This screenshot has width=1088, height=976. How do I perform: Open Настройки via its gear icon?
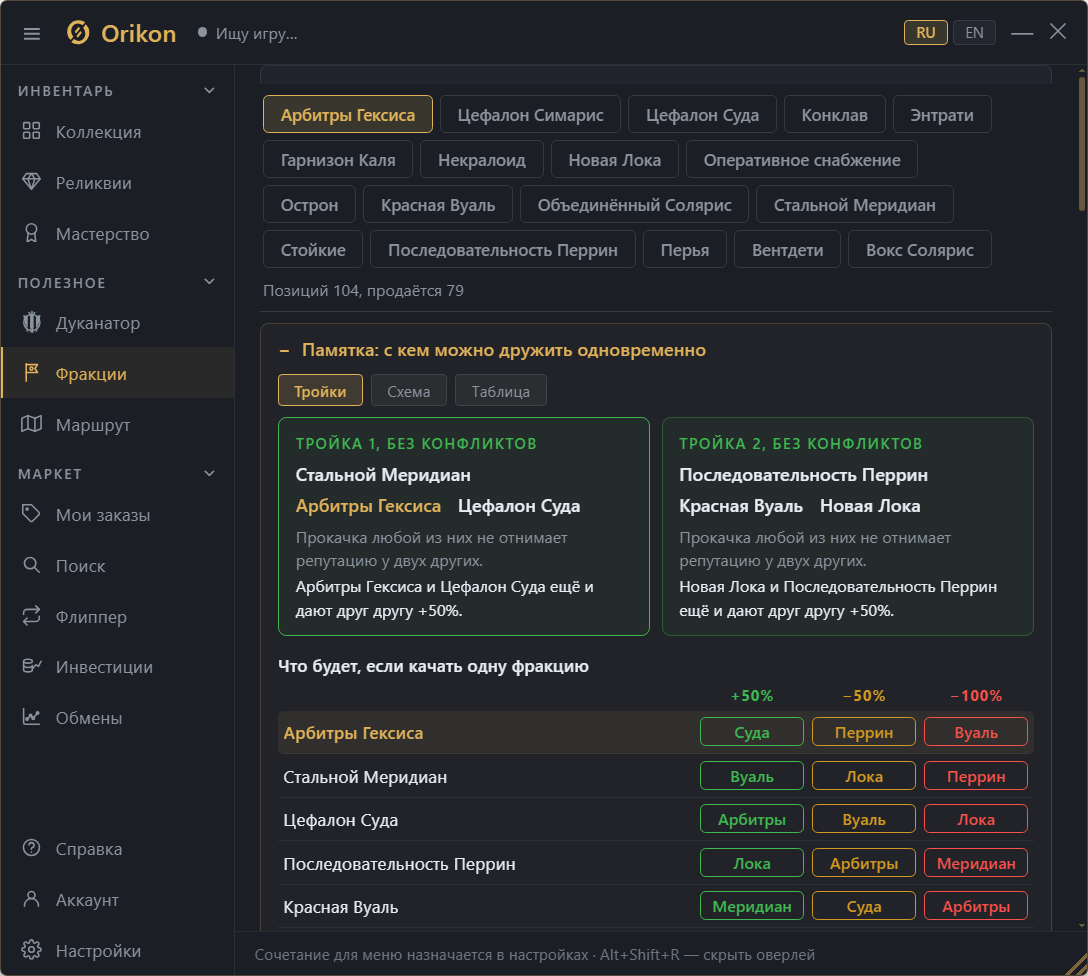(x=31, y=950)
